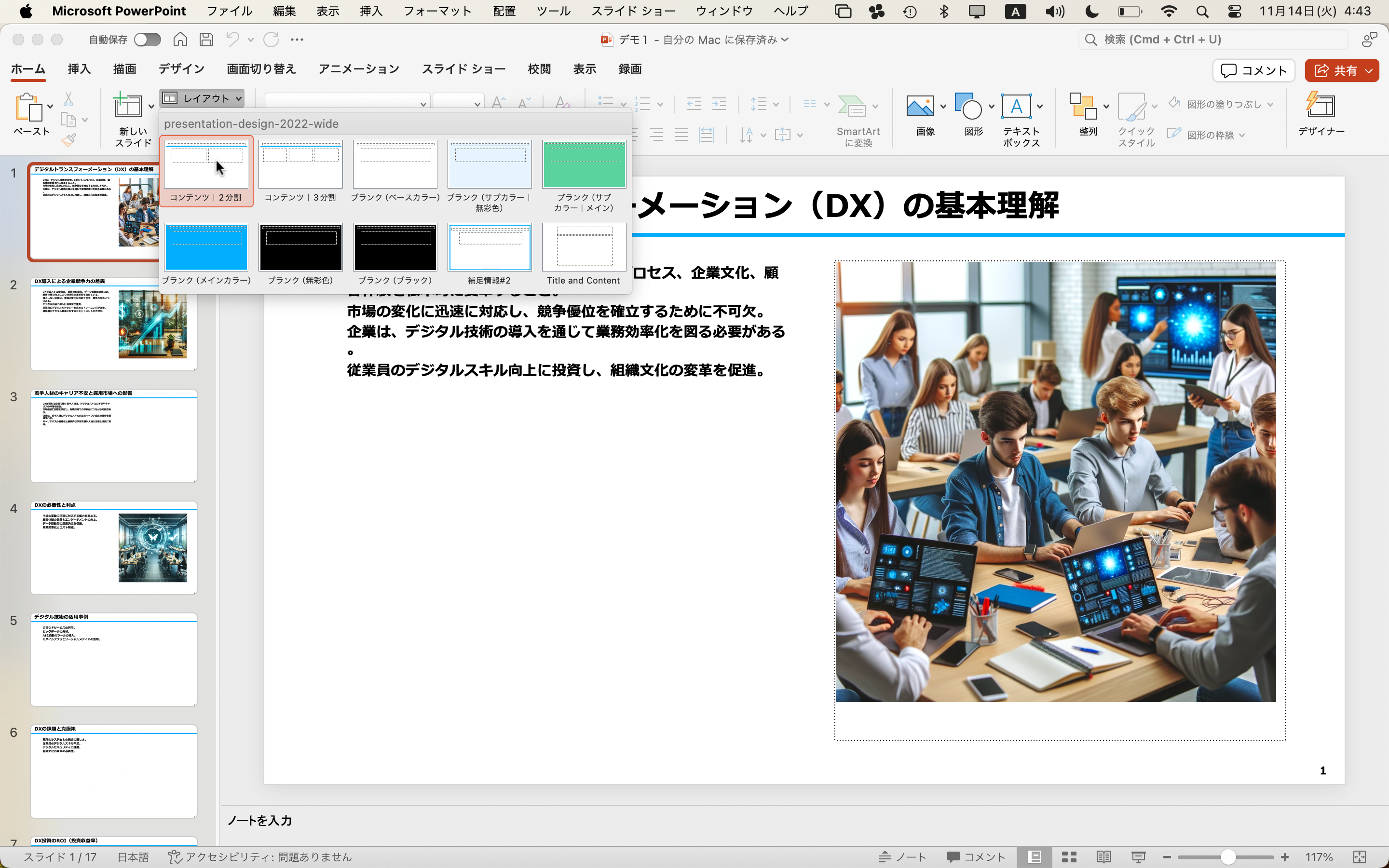This screenshot has height=868, width=1389.
Task: Open the Insert ribbon tab
Action: coord(79,69)
